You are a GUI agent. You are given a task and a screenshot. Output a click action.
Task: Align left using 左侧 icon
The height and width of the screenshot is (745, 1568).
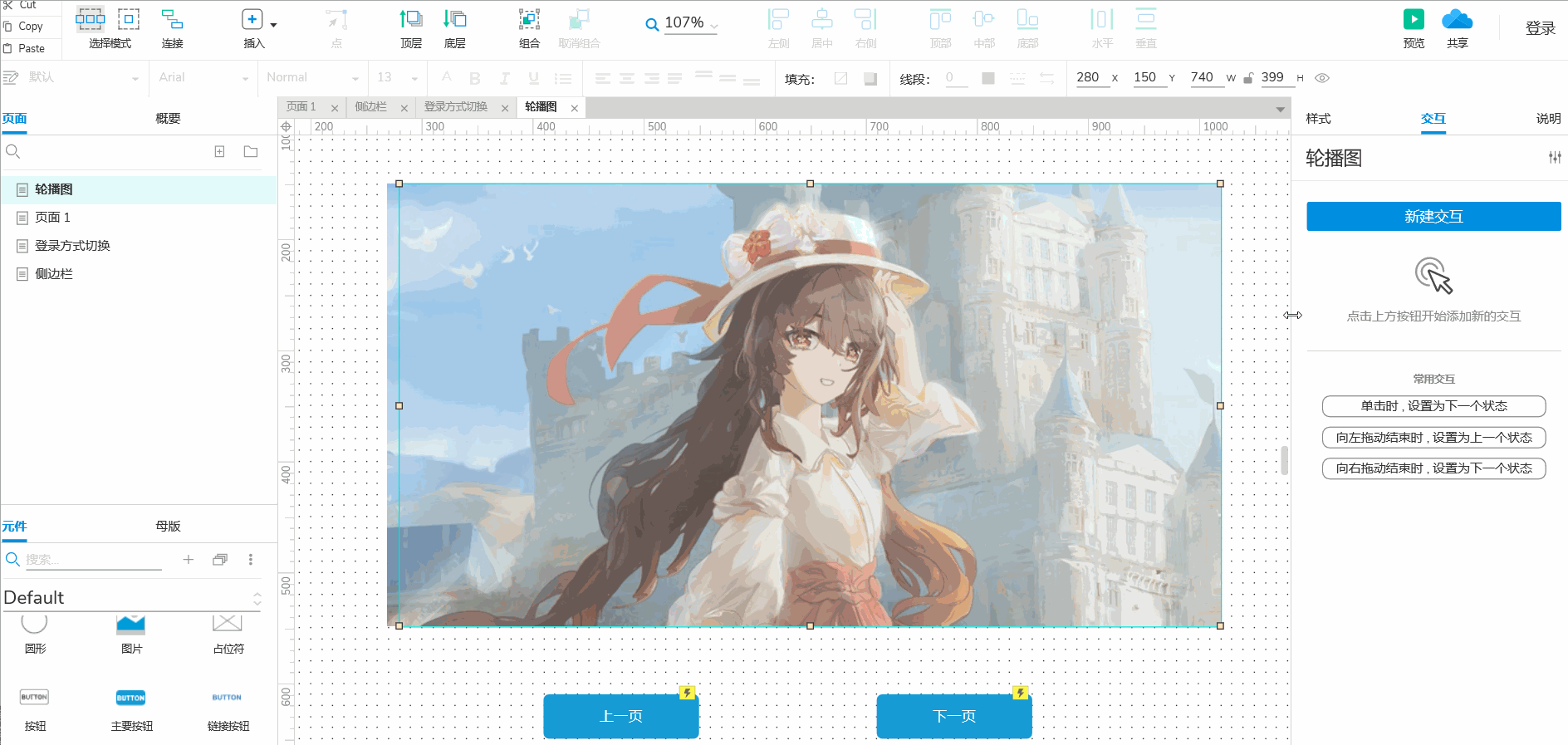coord(778,19)
